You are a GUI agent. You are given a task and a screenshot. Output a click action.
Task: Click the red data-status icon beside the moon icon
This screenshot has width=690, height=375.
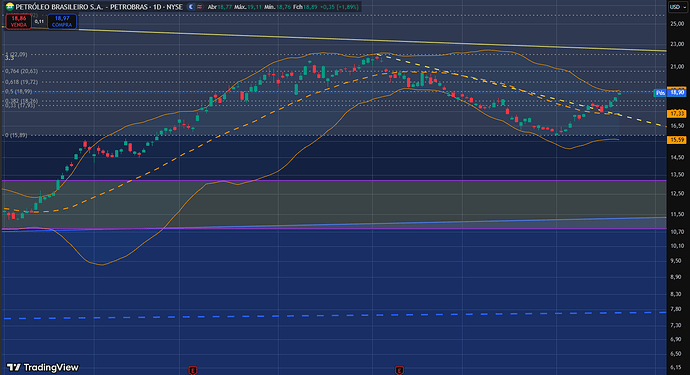[199, 7]
